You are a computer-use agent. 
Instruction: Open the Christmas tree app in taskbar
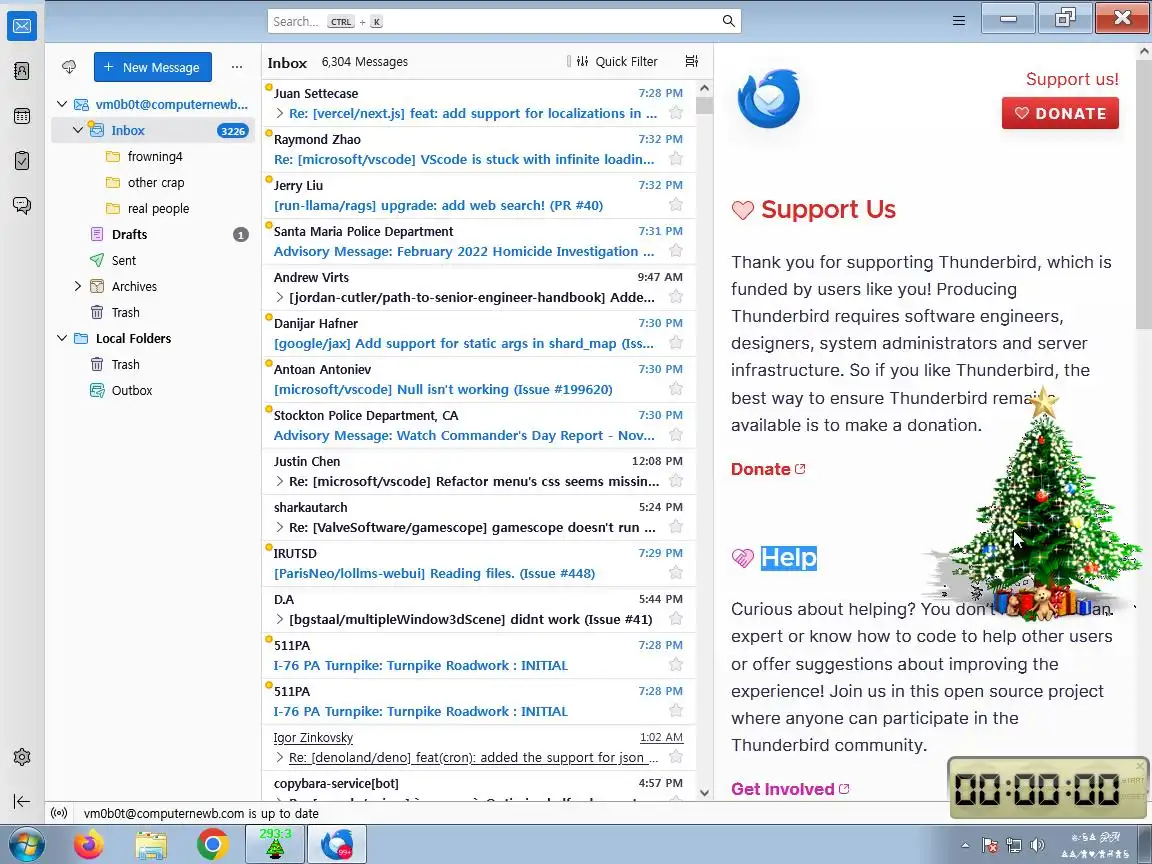pyautogui.click(x=275, y=844)
